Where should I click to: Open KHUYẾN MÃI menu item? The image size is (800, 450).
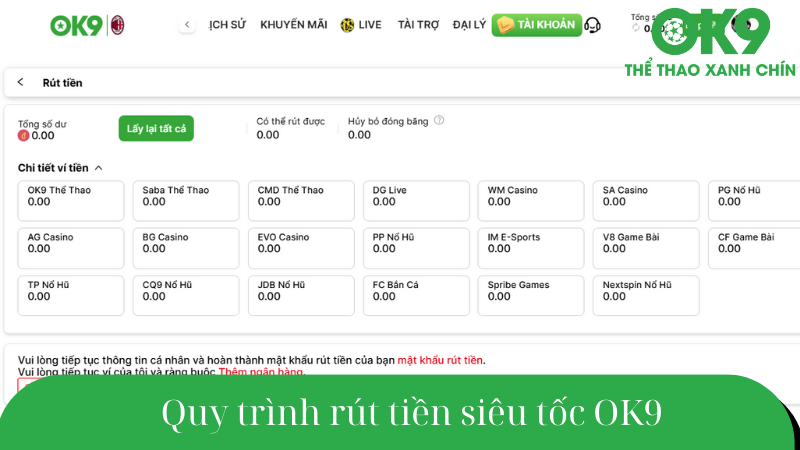point(294,24)
